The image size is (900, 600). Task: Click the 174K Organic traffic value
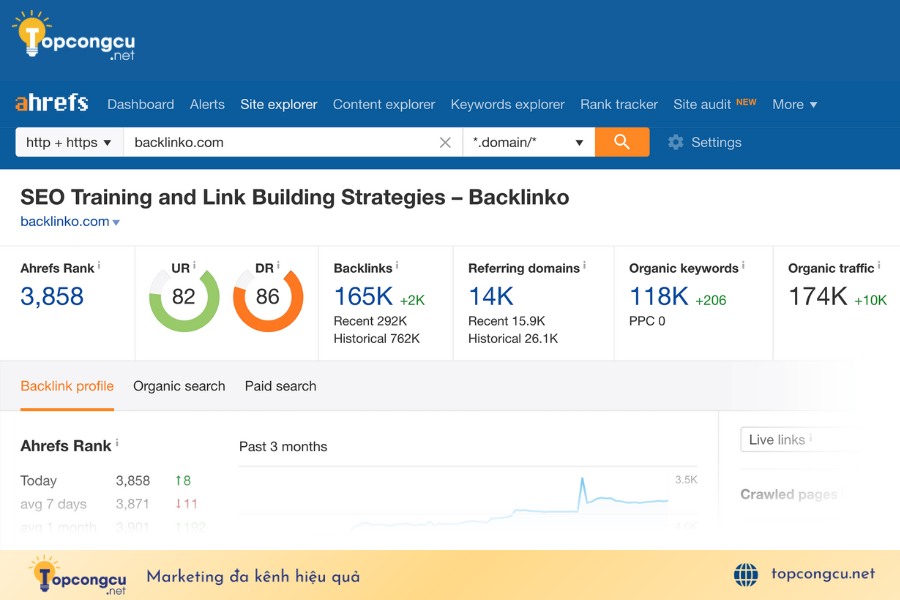[x=818, y=297]
